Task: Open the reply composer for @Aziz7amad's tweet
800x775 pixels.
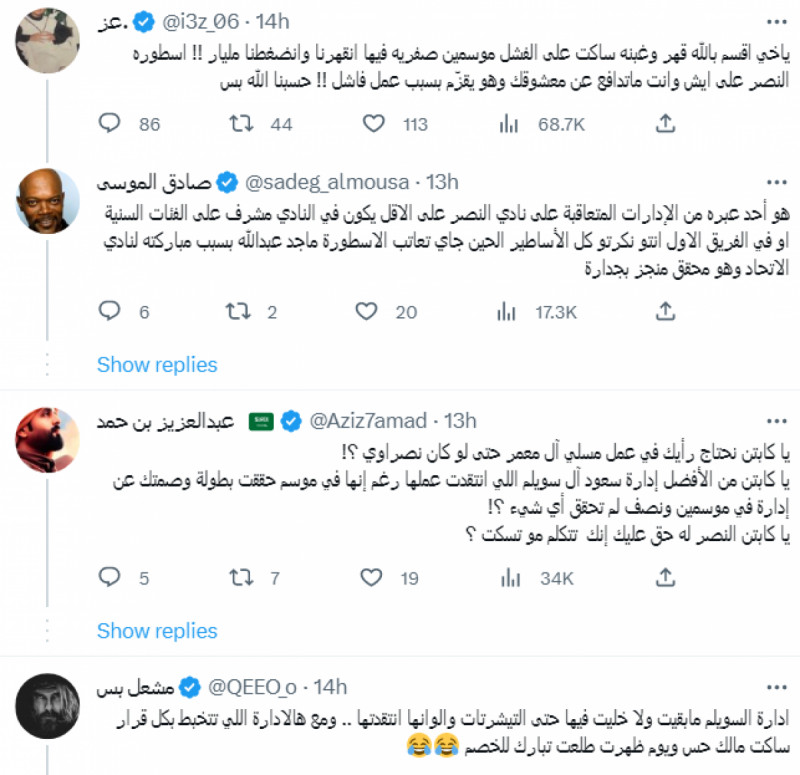Action: click(x=108, y=578)
